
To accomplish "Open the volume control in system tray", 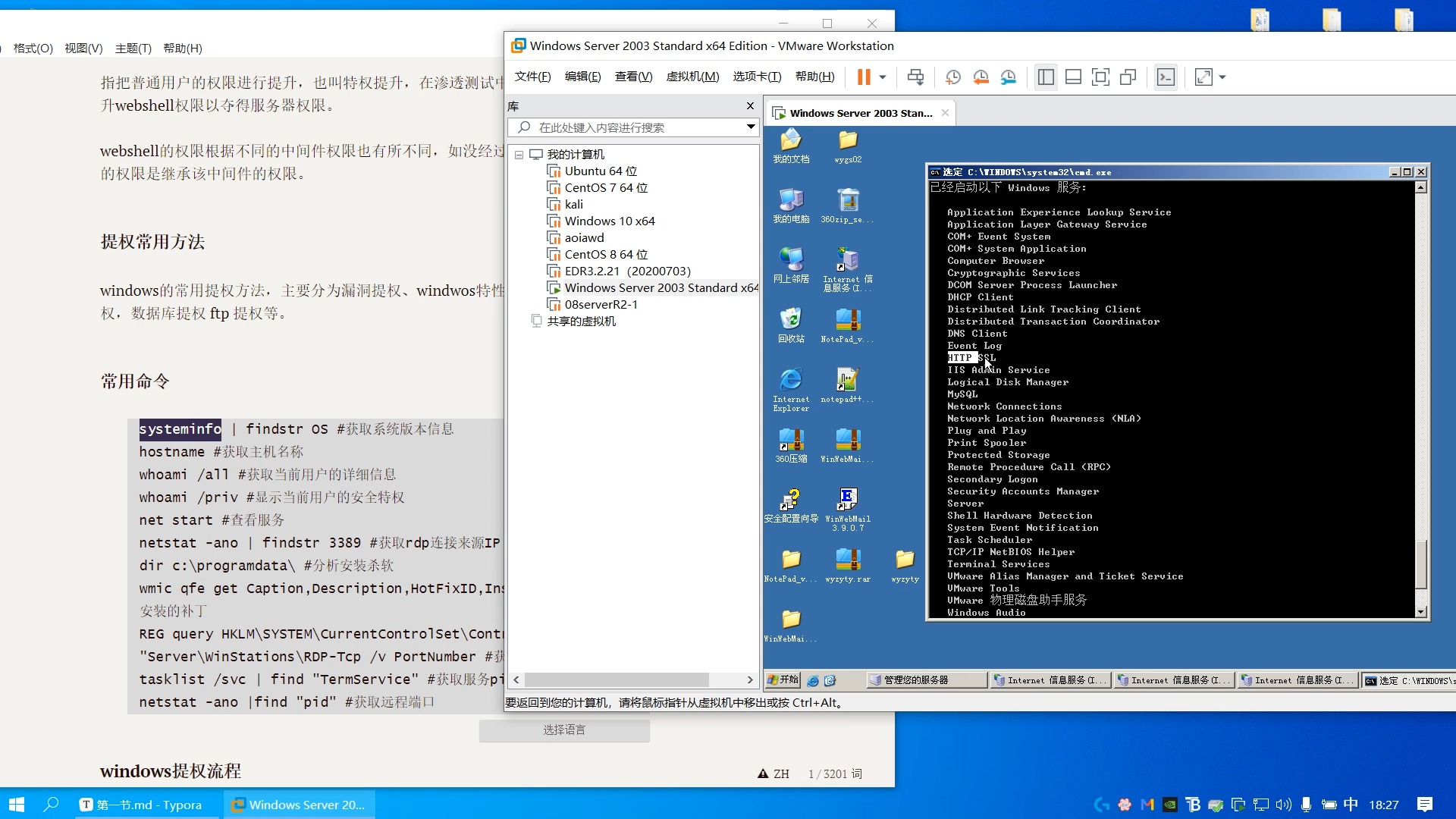I will click(x=1283, y=805).
